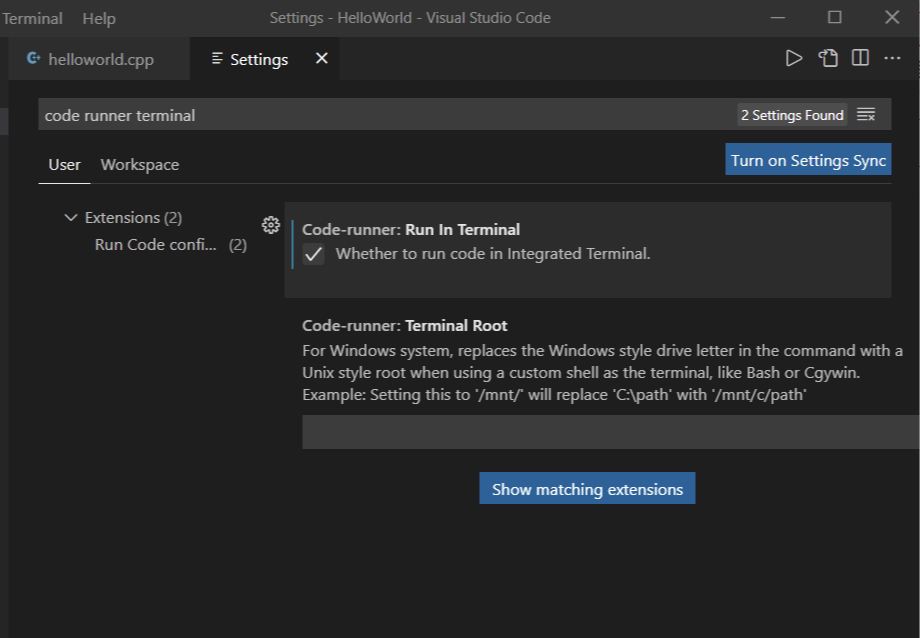Focus the Terminal Root text field
Image resolution: width=920 pixels, height=638 pixels.
click(610, 432)
